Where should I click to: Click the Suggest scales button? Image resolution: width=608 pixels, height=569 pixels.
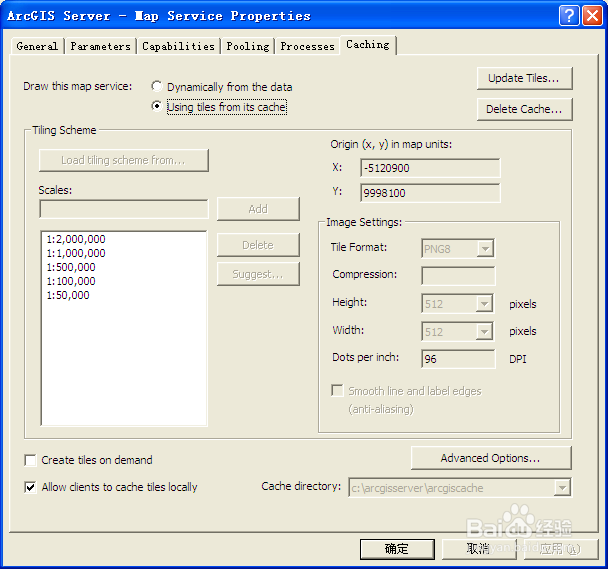point(258,274)
